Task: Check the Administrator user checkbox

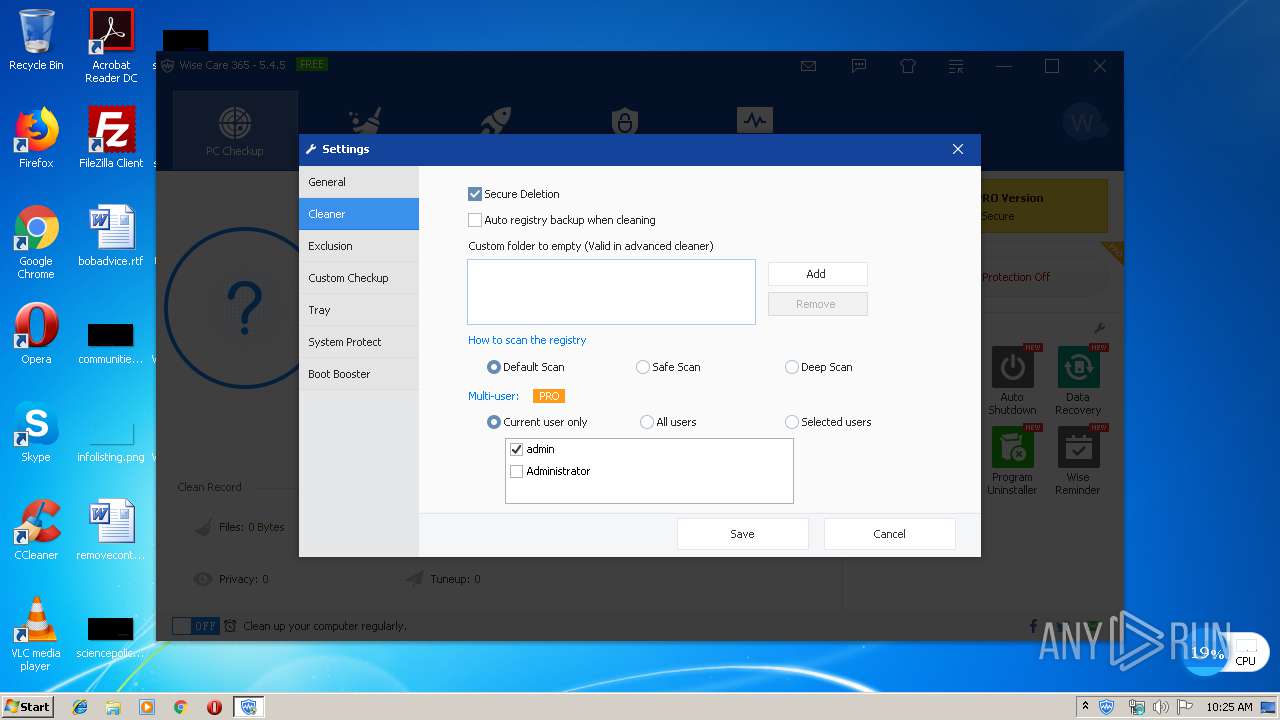Action: point(517,471)
